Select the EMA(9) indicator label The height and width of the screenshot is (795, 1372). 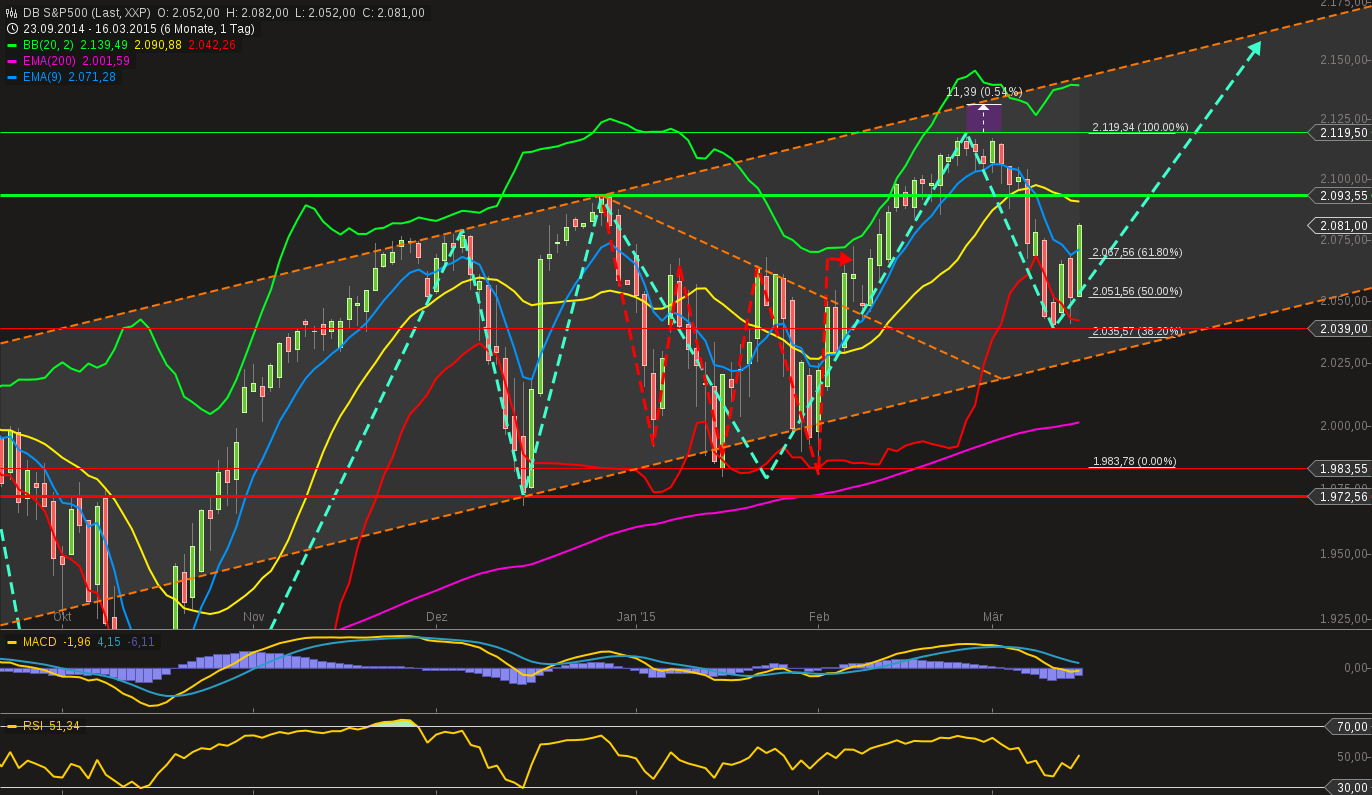pos(42,77)
